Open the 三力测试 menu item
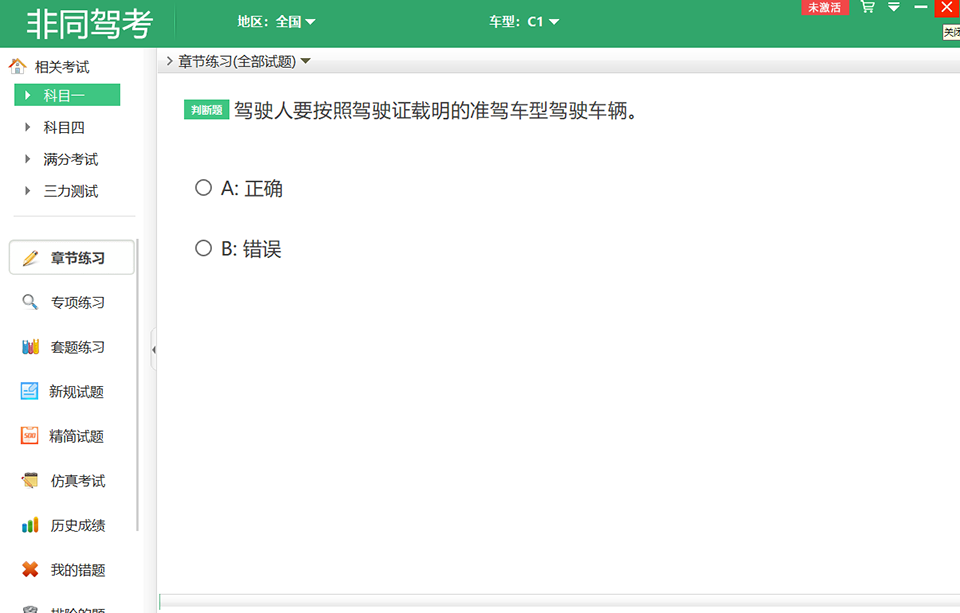The width and height of the screenshot is (960, 613). [x=63, y=191]
